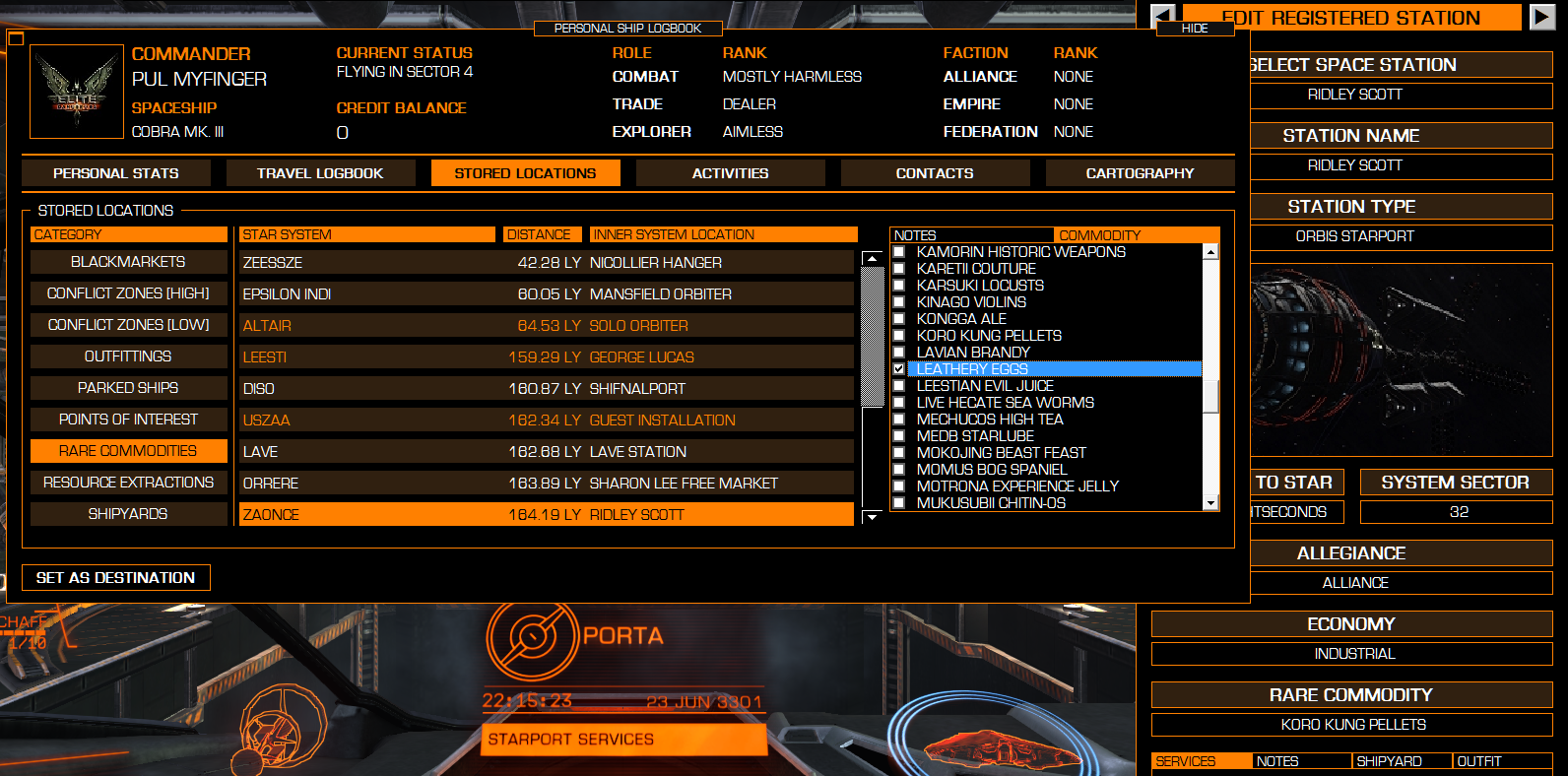Open the Cartography tab
The height and width of the screenshot is (776, 1568).
(1140, 173)
